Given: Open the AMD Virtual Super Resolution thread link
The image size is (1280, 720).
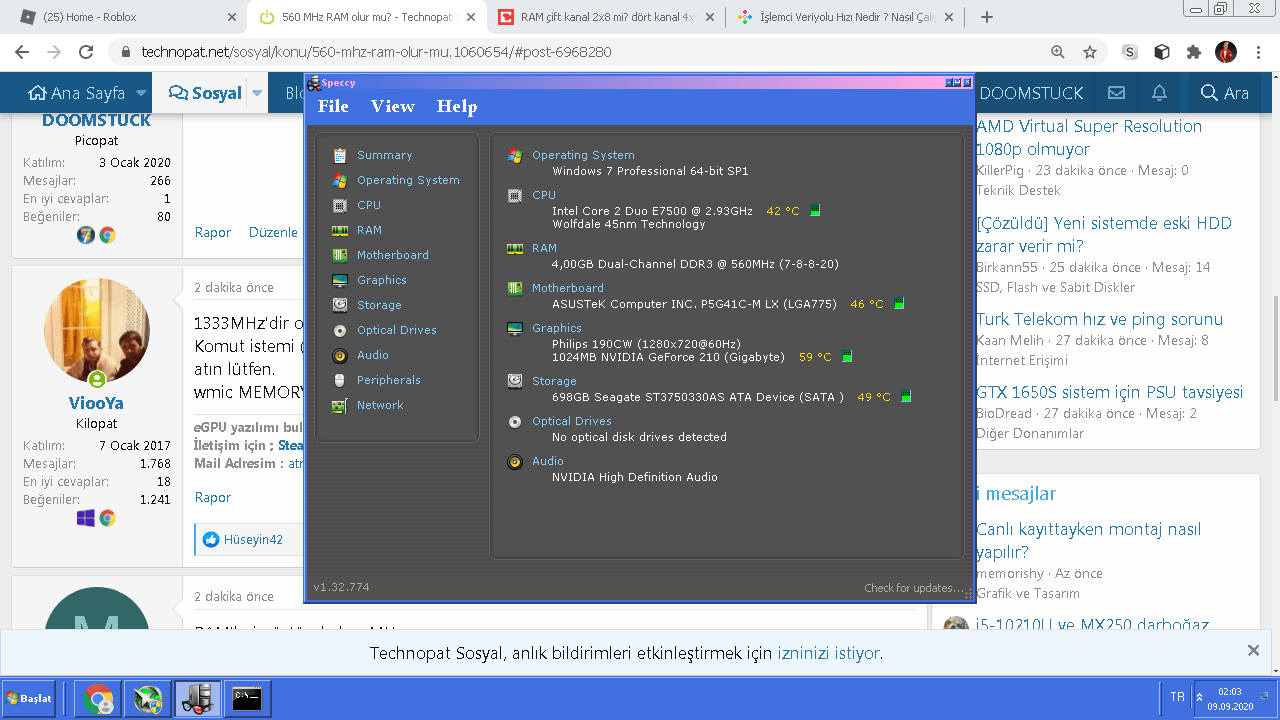Looking at the screenshot, I should 1089,138.
